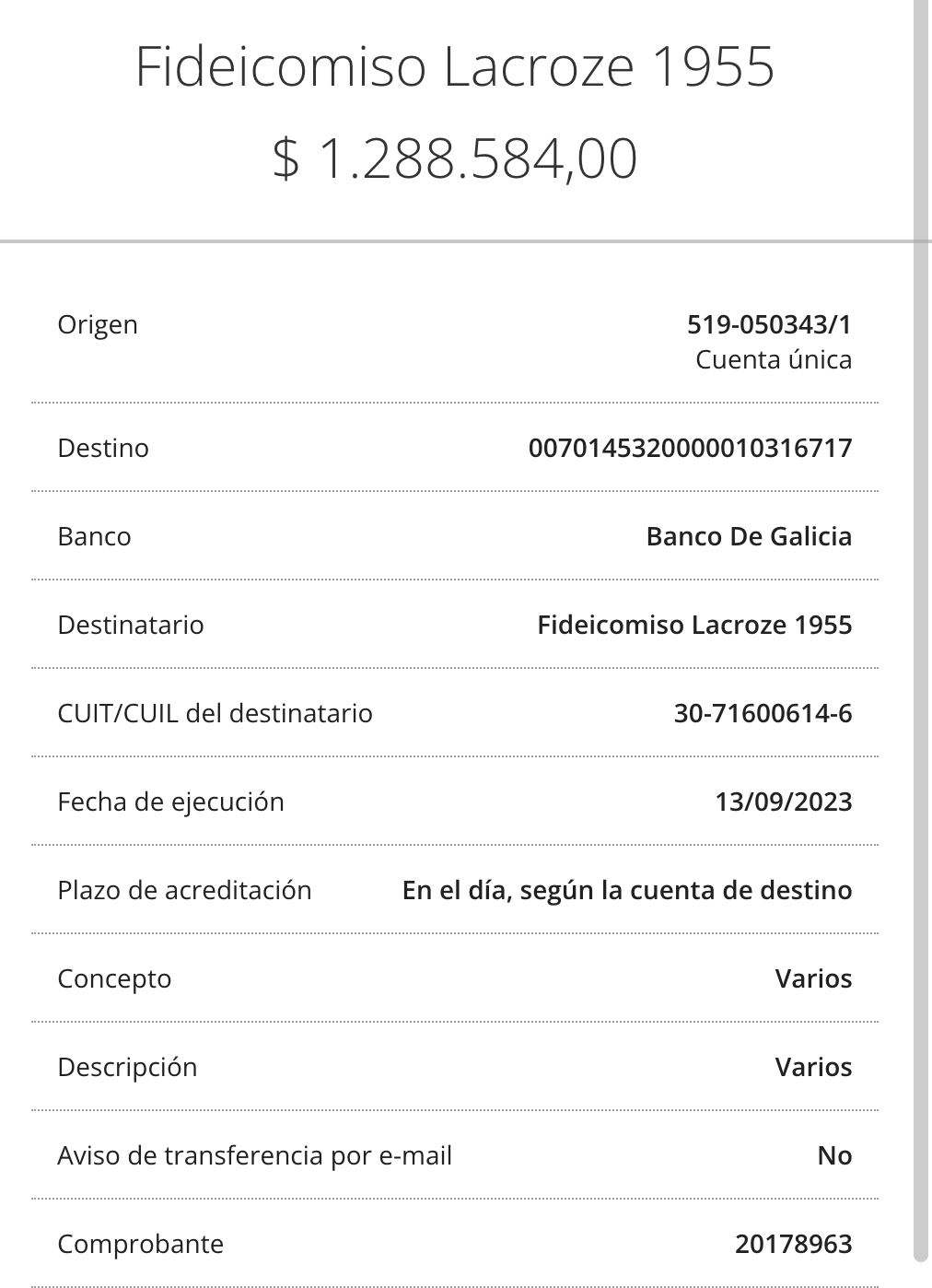Click Aviso de transferencia por e-mail label
This screenshot has width=932, height=1288.
[x=254, y=1156]
